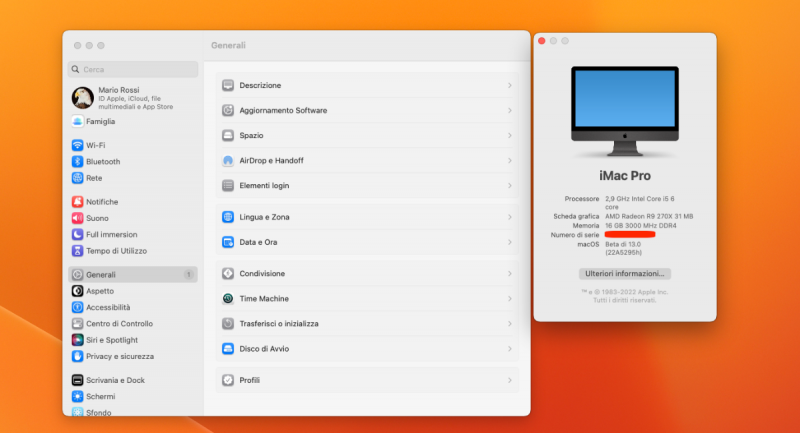This screenshot has height=433, width=800.
Task: Open Full immersion moon icon
Action: coord(77,235)
